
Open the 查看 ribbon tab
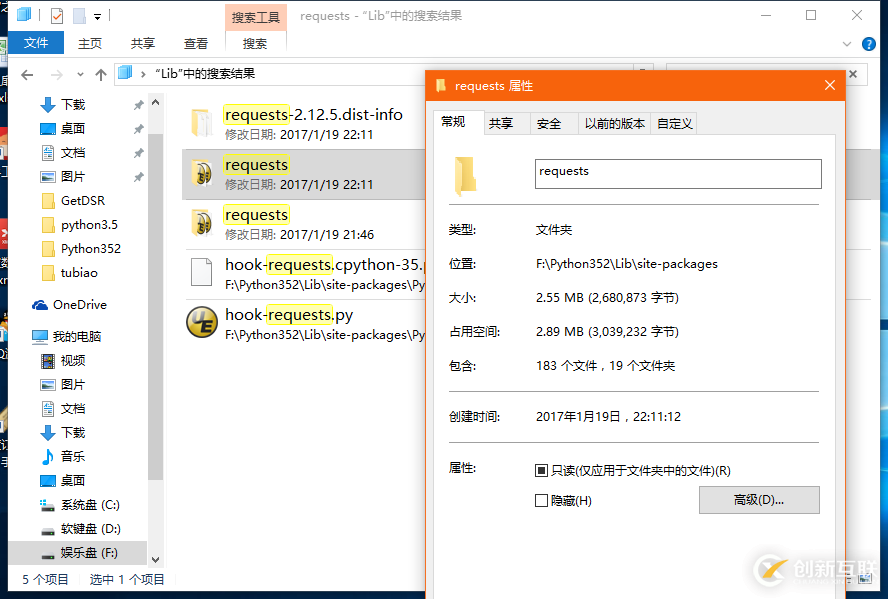pyautogui.click(x=196, y=43)
